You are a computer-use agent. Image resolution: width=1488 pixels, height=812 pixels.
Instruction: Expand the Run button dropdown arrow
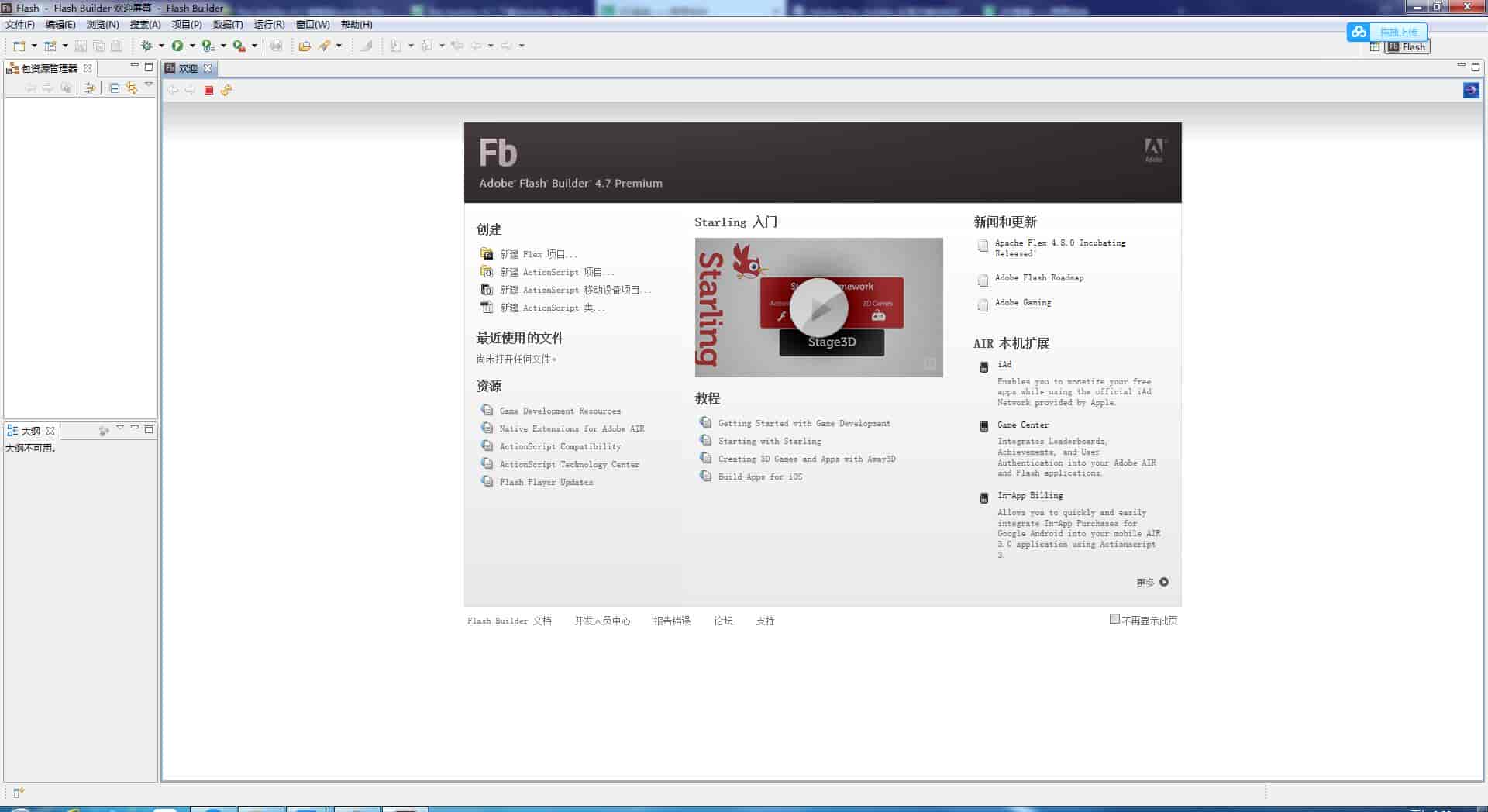[191, 46]
